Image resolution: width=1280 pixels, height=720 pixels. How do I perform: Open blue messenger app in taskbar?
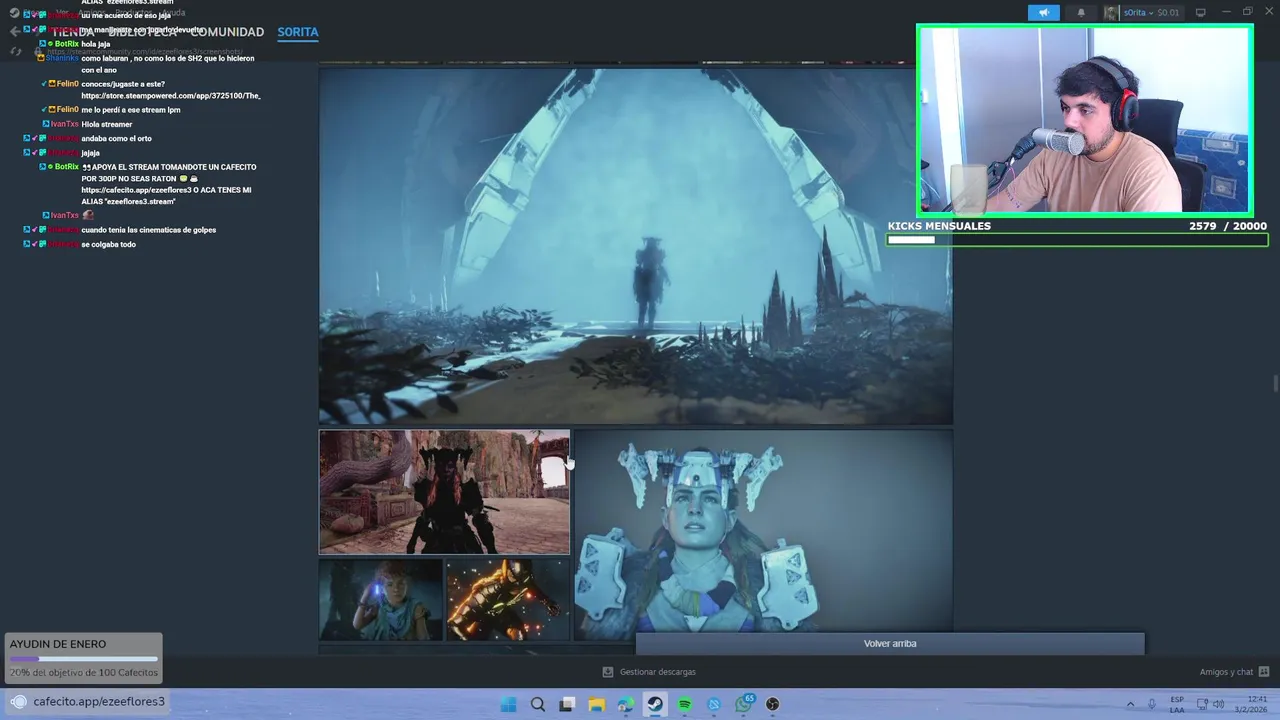(714, 704)
